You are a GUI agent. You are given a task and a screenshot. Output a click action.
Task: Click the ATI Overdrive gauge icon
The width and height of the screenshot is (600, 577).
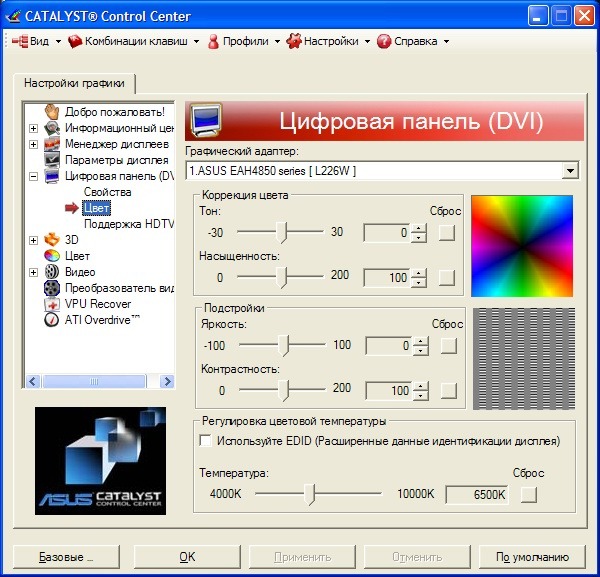[52, 319]
